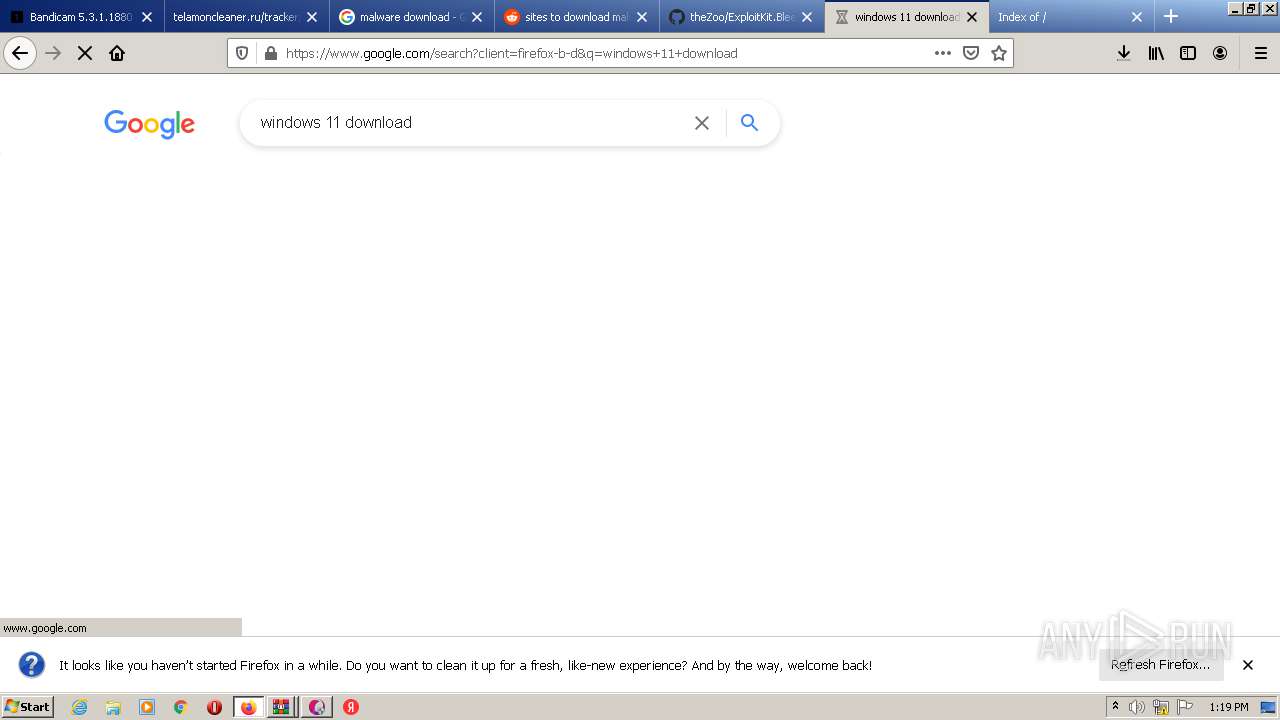Click the Google logo
The height and width of the screenshot is (720, 1280).
click(149, 124)
